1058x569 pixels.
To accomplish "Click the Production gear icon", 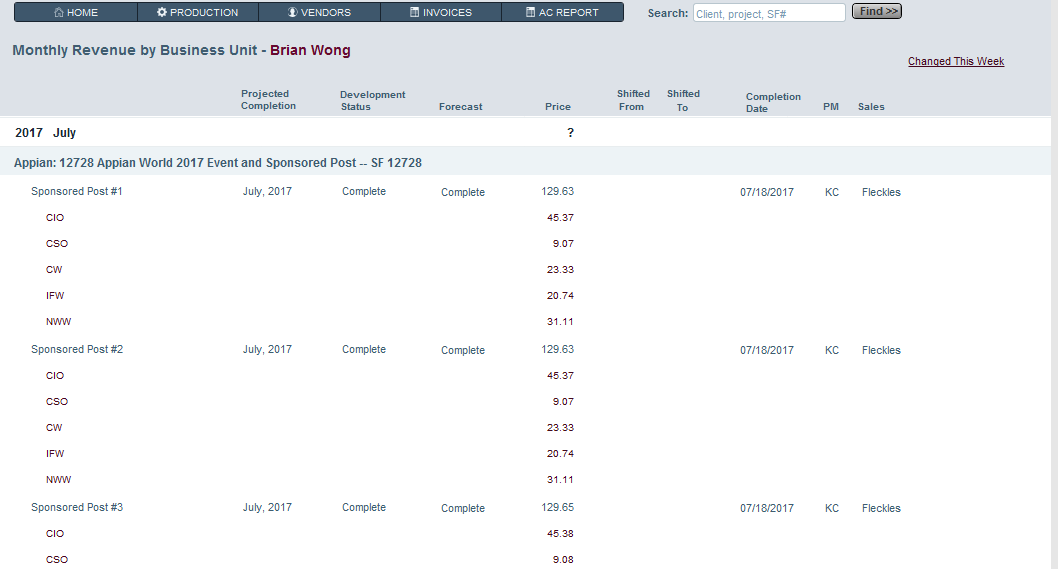I will 162,12.
